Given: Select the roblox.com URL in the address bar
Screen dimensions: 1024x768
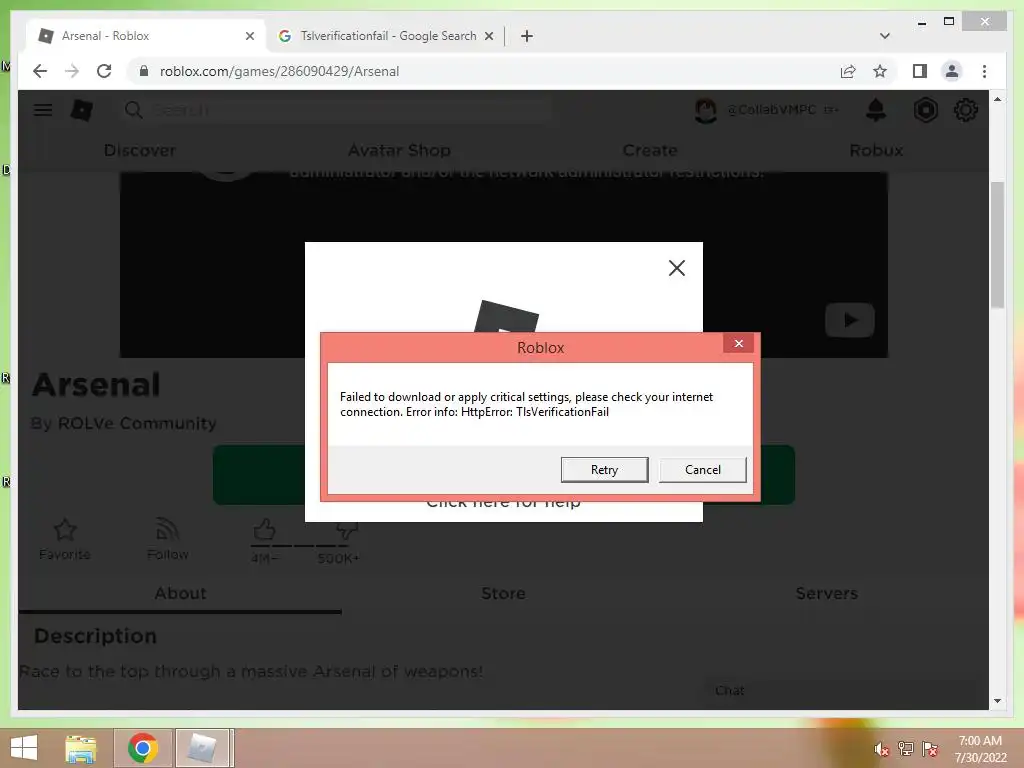Looking at the screenshot, I should point(279,71).
